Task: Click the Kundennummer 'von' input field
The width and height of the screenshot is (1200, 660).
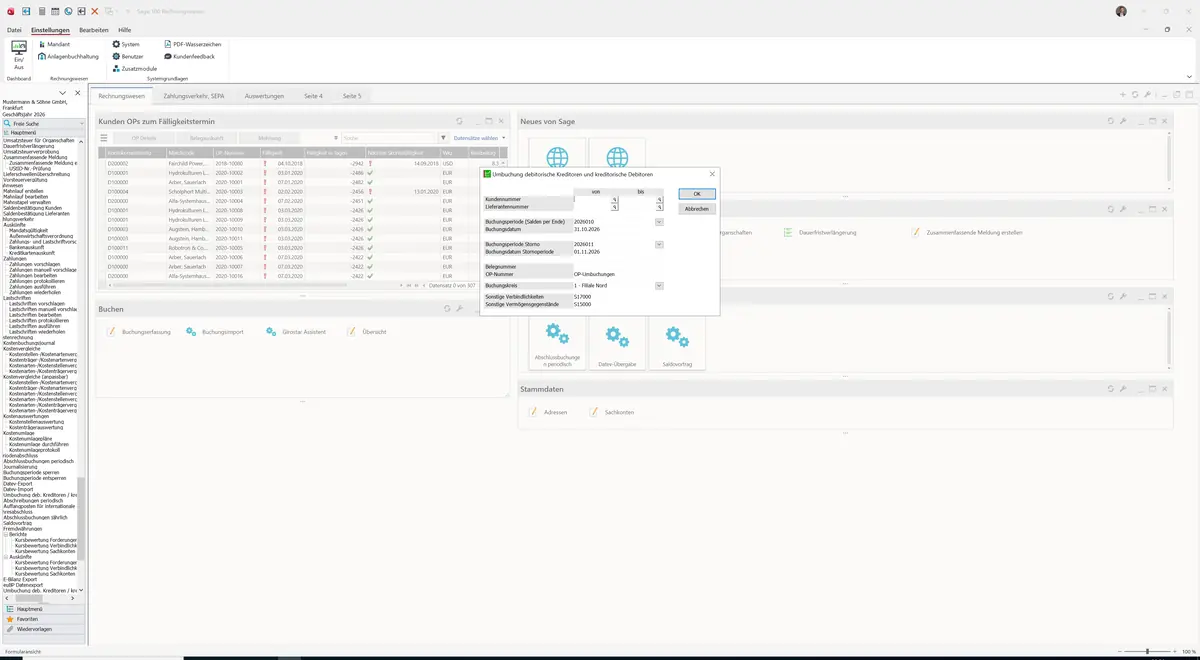Action: coord(592,200)
